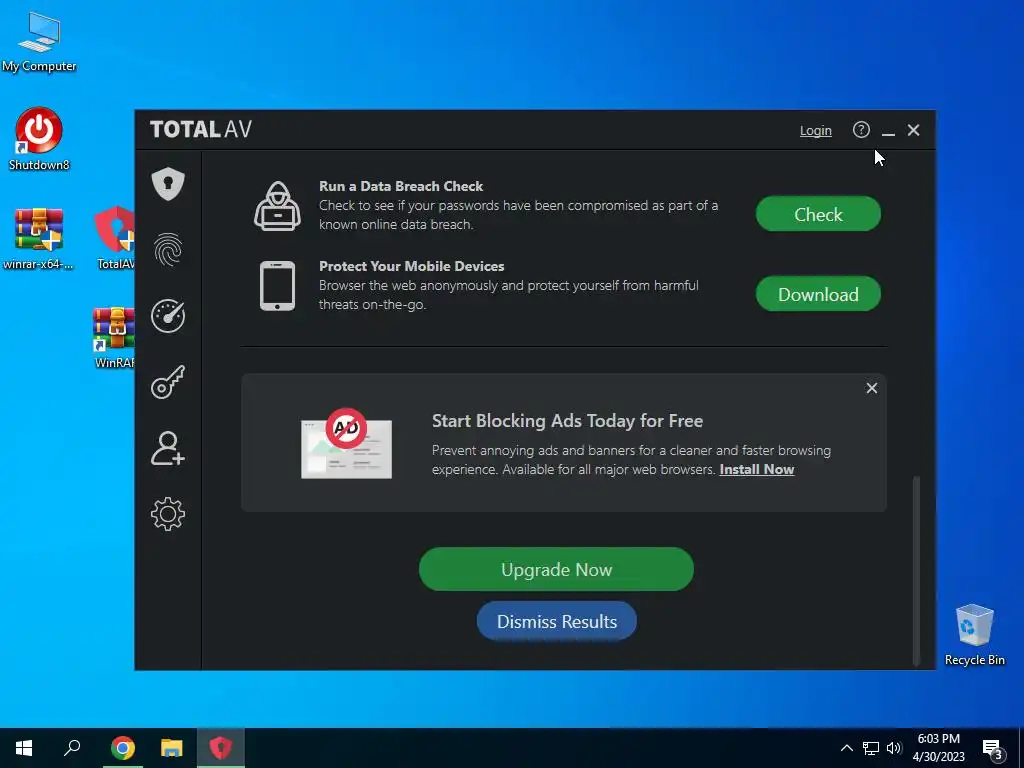Click the volume speaker tray icon
The height and width of the screenshot is (768, 1024).
click(x=894, y=748)
